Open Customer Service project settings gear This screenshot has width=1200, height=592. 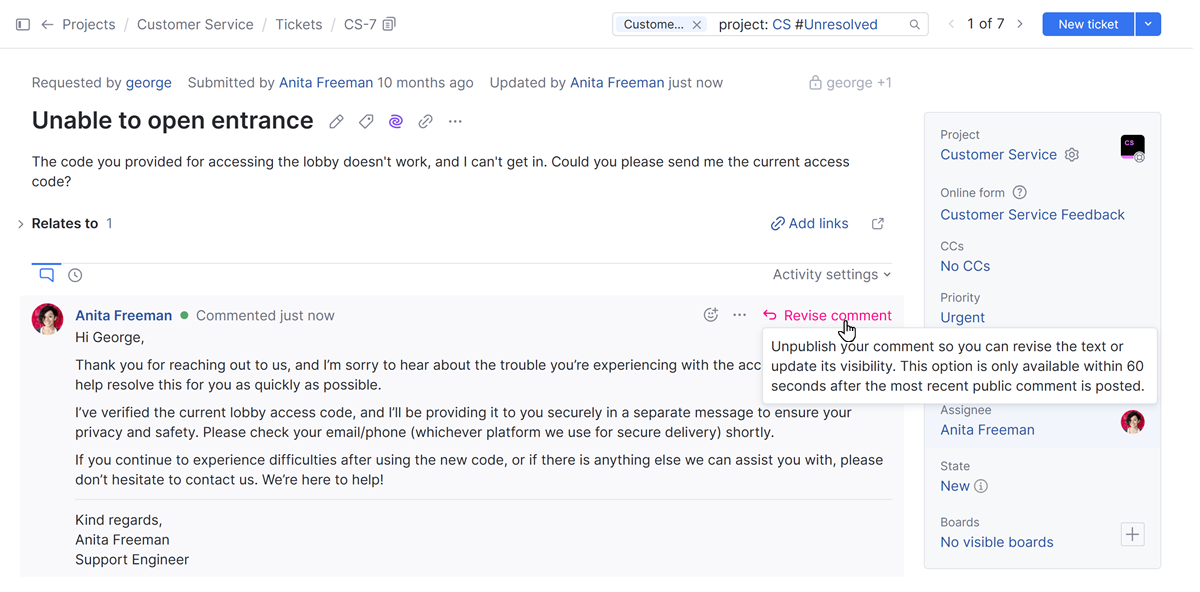[1072, 155]
